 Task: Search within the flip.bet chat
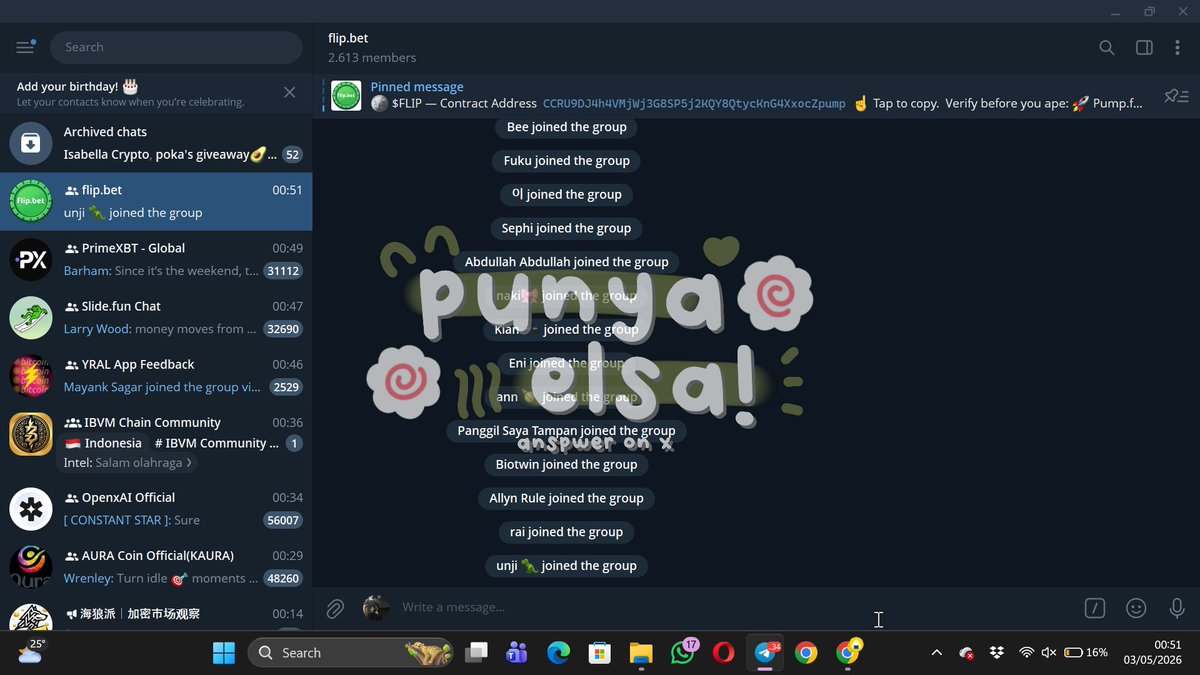1106,47
